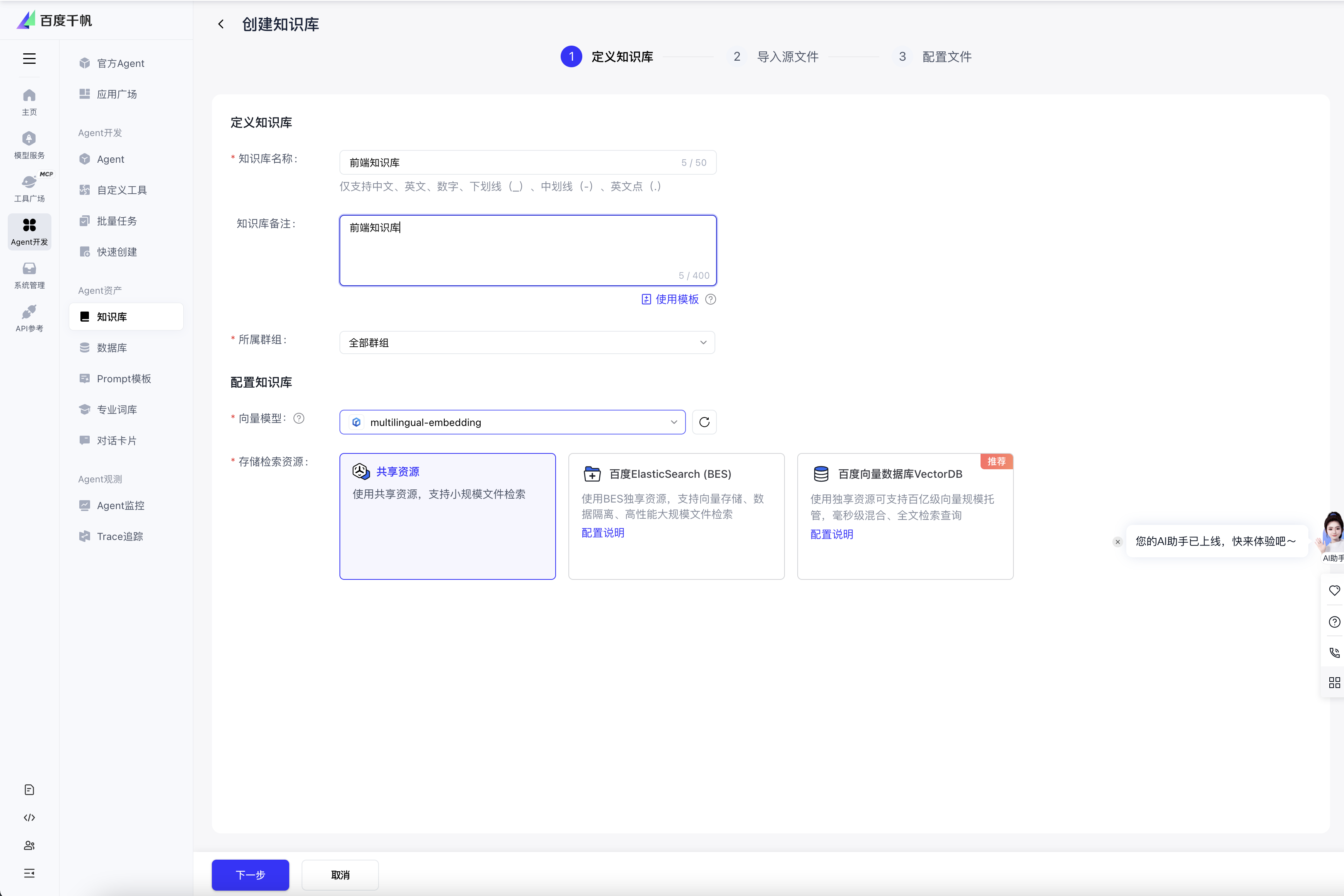Open the 数据库 menu item in the sidebar
1344x896 pixels.
coord(112,347)
